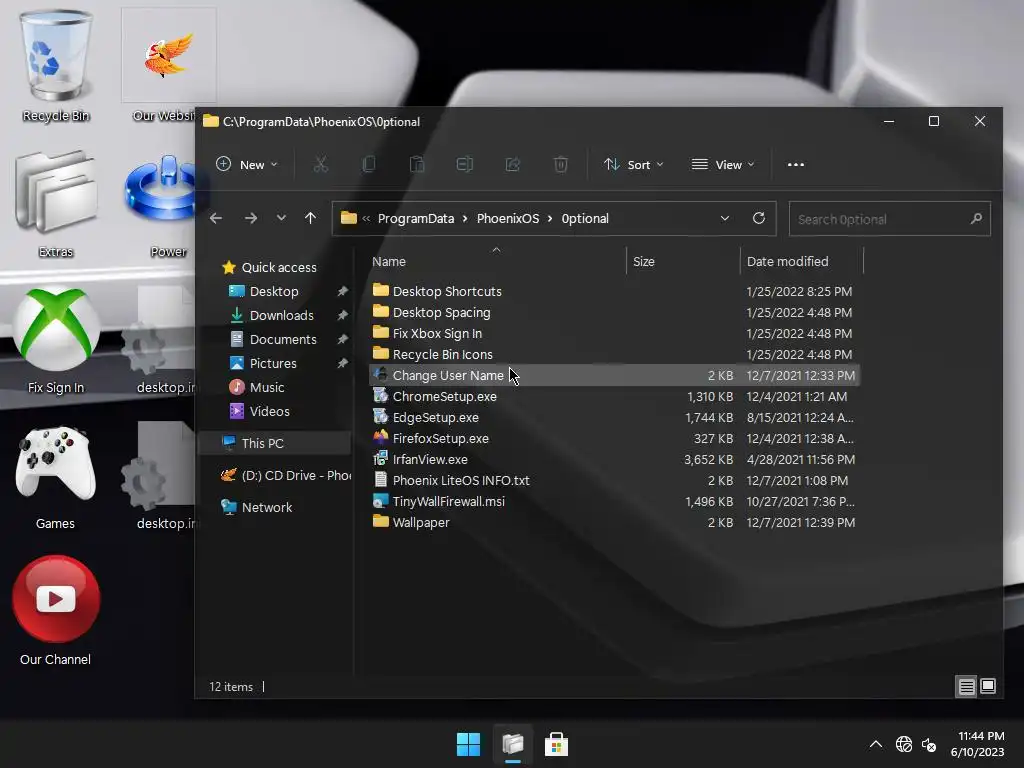The image size is (1024, 768).
Task: Switch to details view in status bar
Action: (x=966, y=686)
